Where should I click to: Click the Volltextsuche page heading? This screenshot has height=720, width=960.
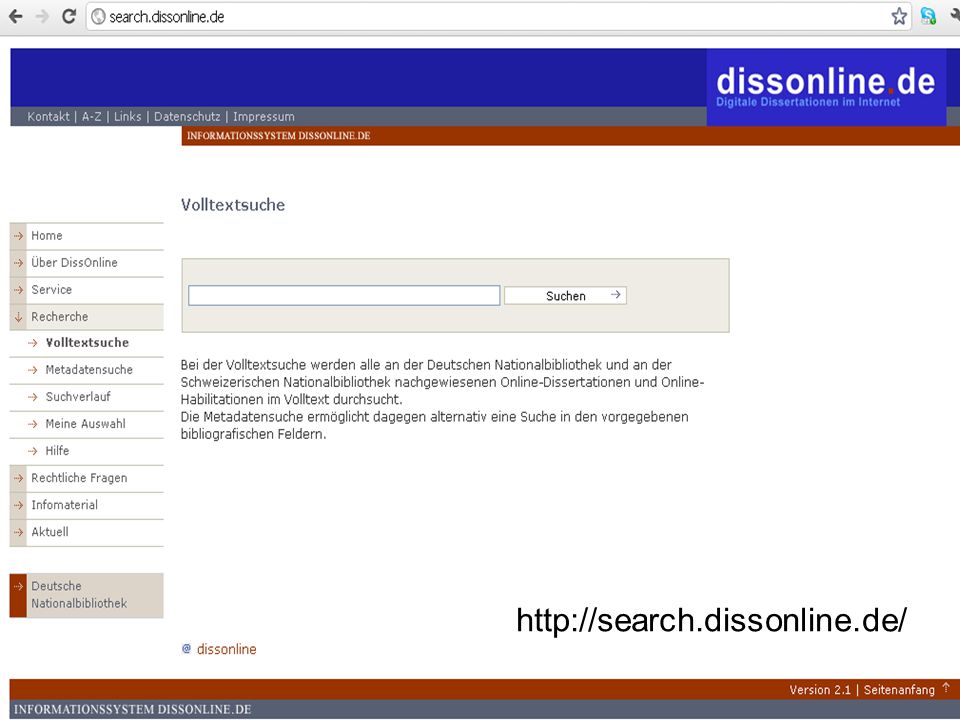click(233, 204)
